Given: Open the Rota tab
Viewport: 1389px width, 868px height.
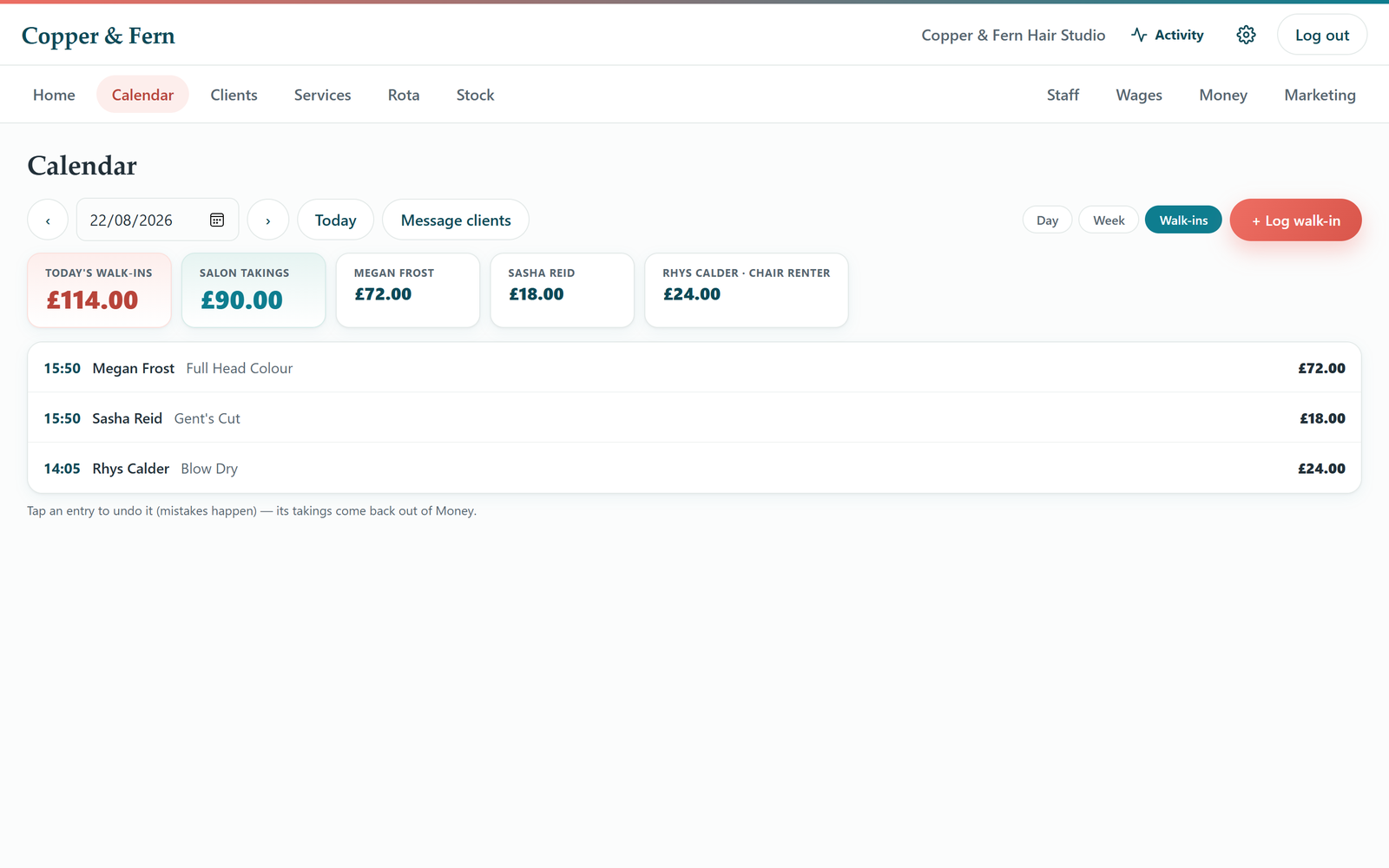Looking at the screenshot, I should [x=404, y=95].
